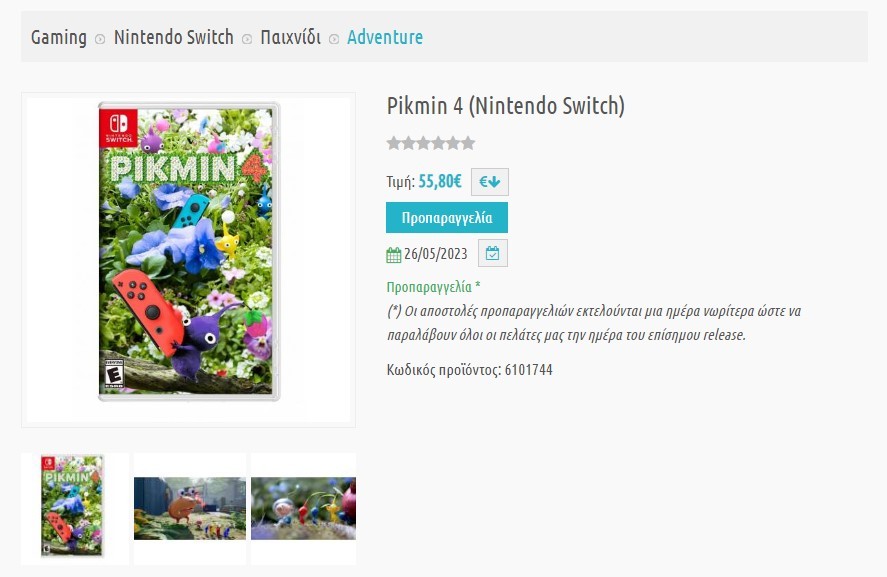Open the Παιχνίδι breadcrumb link
This screenshot has height=577, width=887.
290,37
